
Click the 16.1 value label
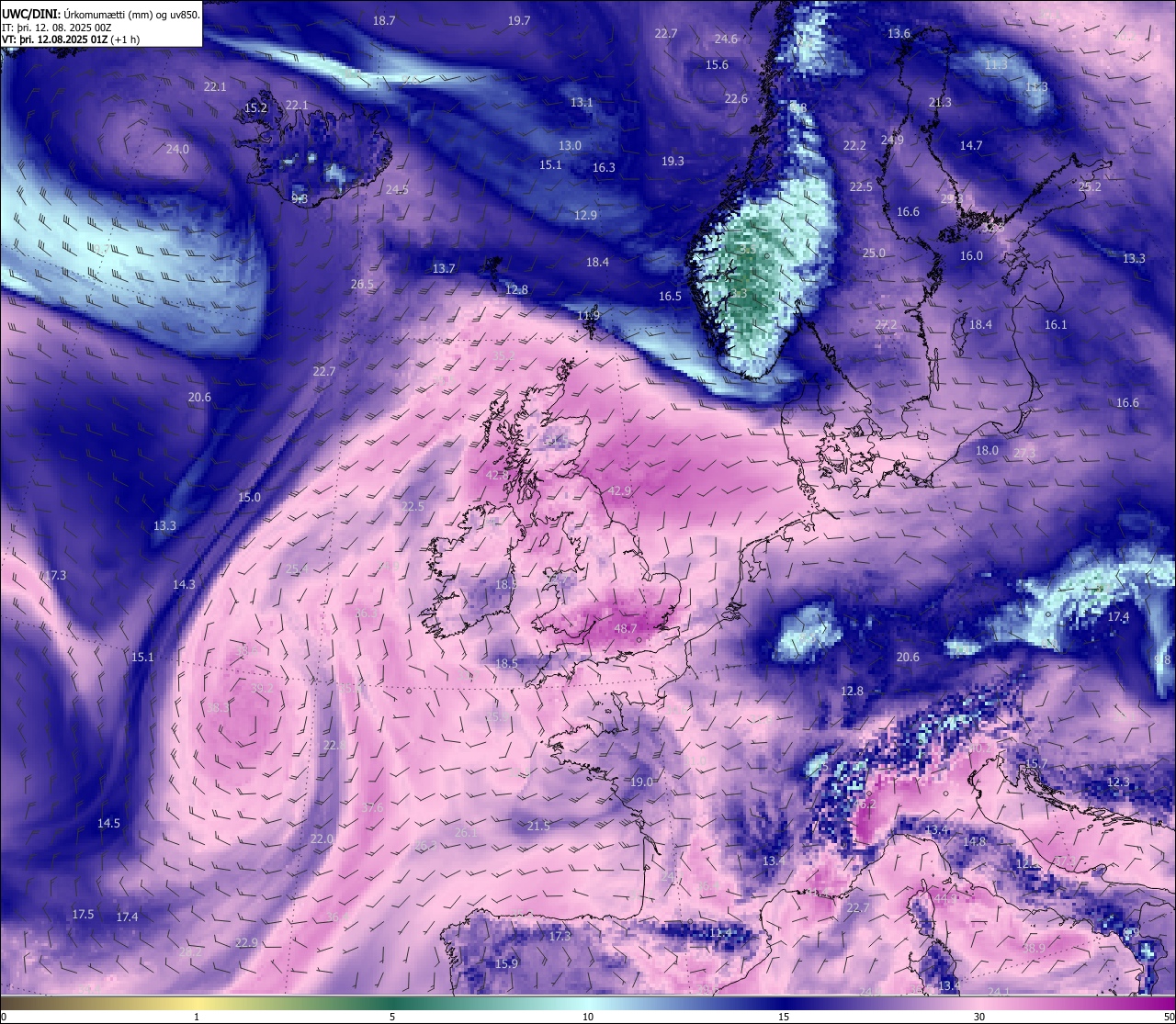click(x=1056, y=324)
